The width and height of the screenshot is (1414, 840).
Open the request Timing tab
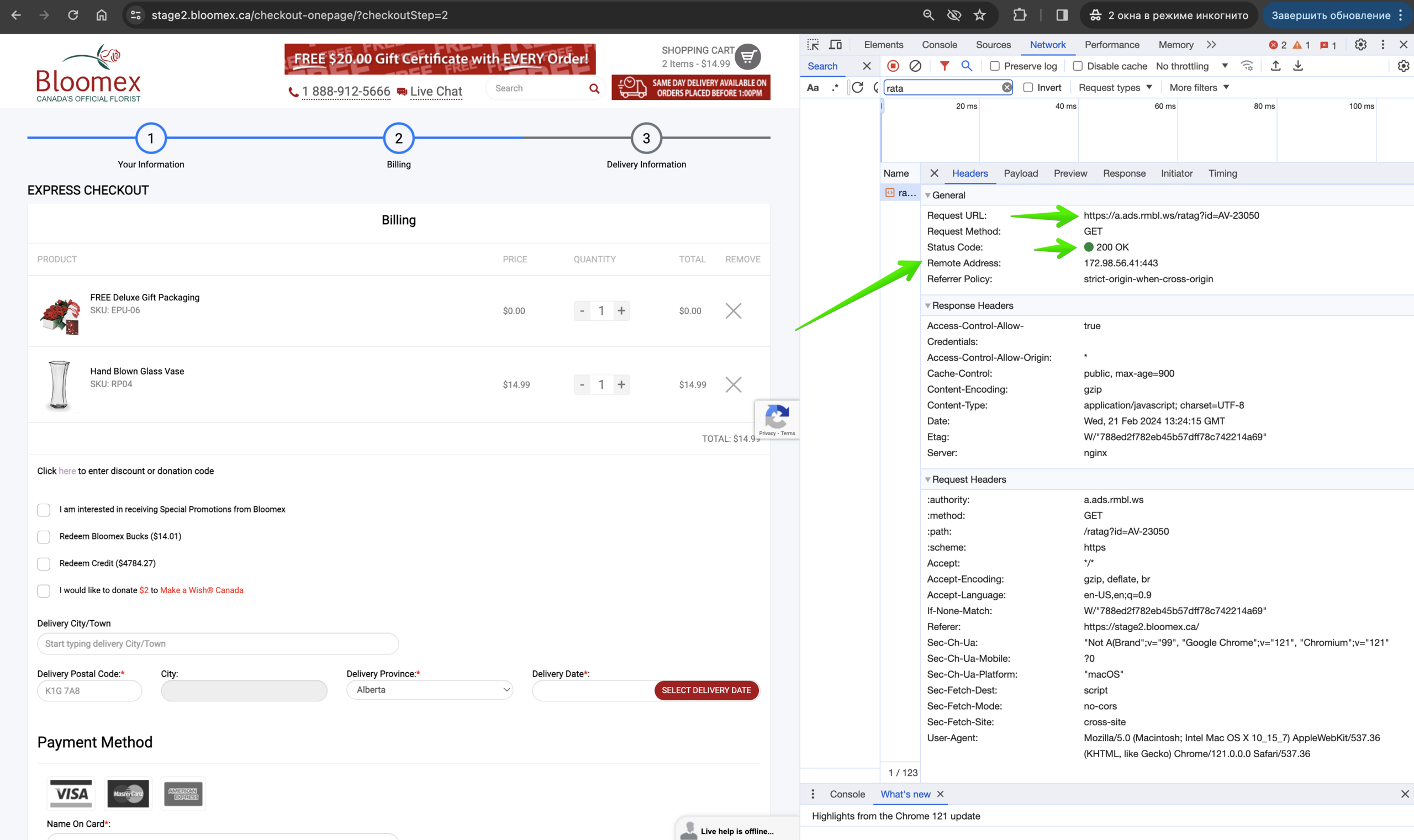1223,173
